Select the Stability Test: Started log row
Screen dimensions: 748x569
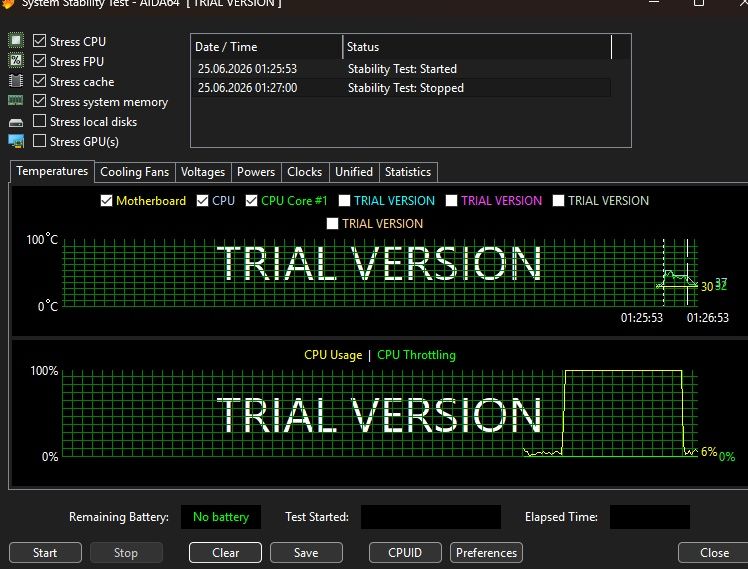tap(402, 69)
